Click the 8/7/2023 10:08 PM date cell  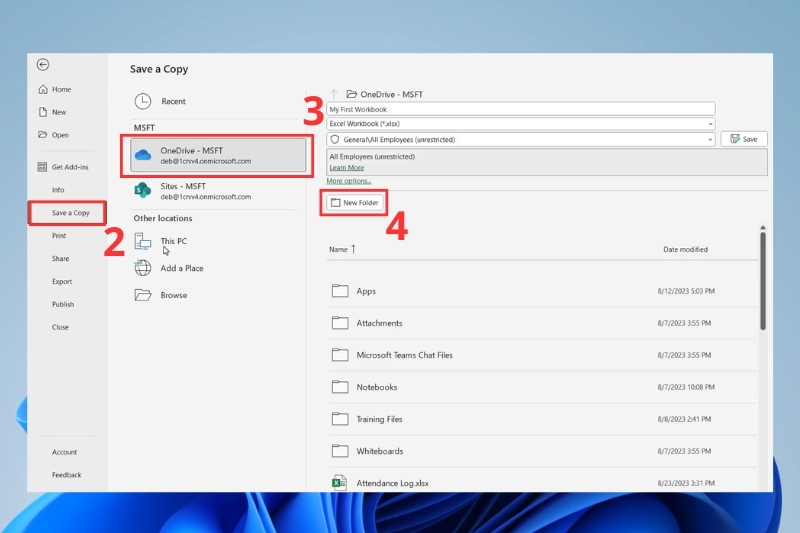[x=686, y=387]
